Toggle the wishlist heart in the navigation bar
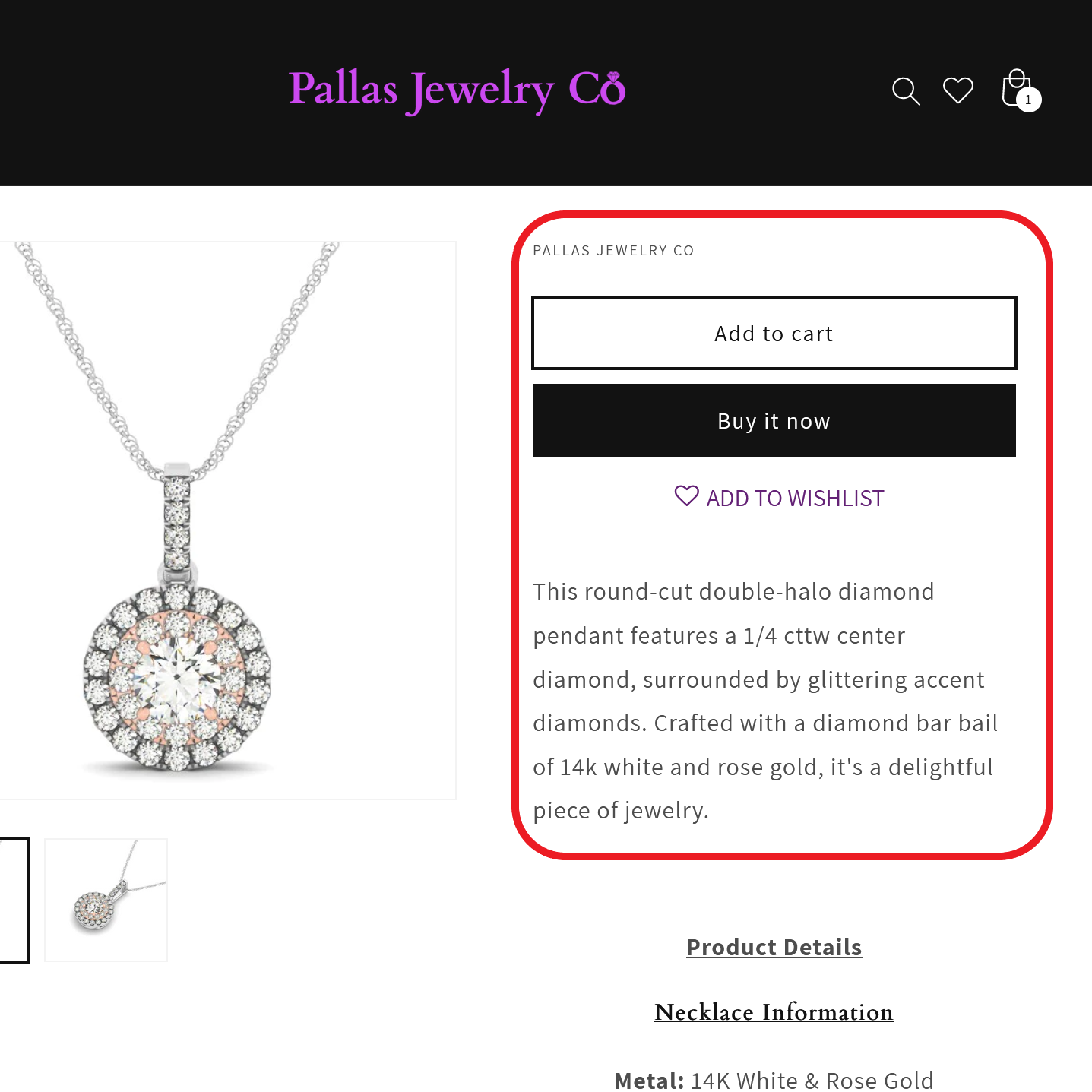Image resolution: width=1092 pixels, height=1092 pixels. (957, 90)
